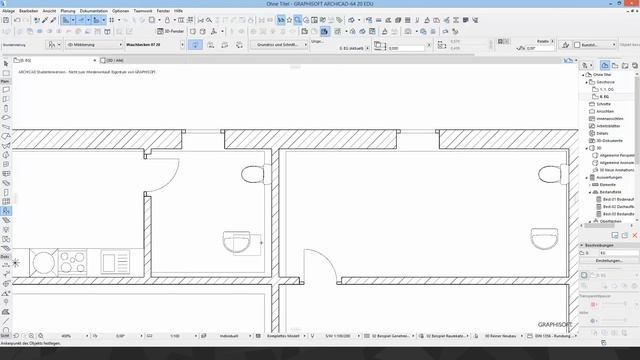This screenshot has width=640, height=360.
Task: Open the Layout Book in the Navigator
Action: (x=625, y=65)
